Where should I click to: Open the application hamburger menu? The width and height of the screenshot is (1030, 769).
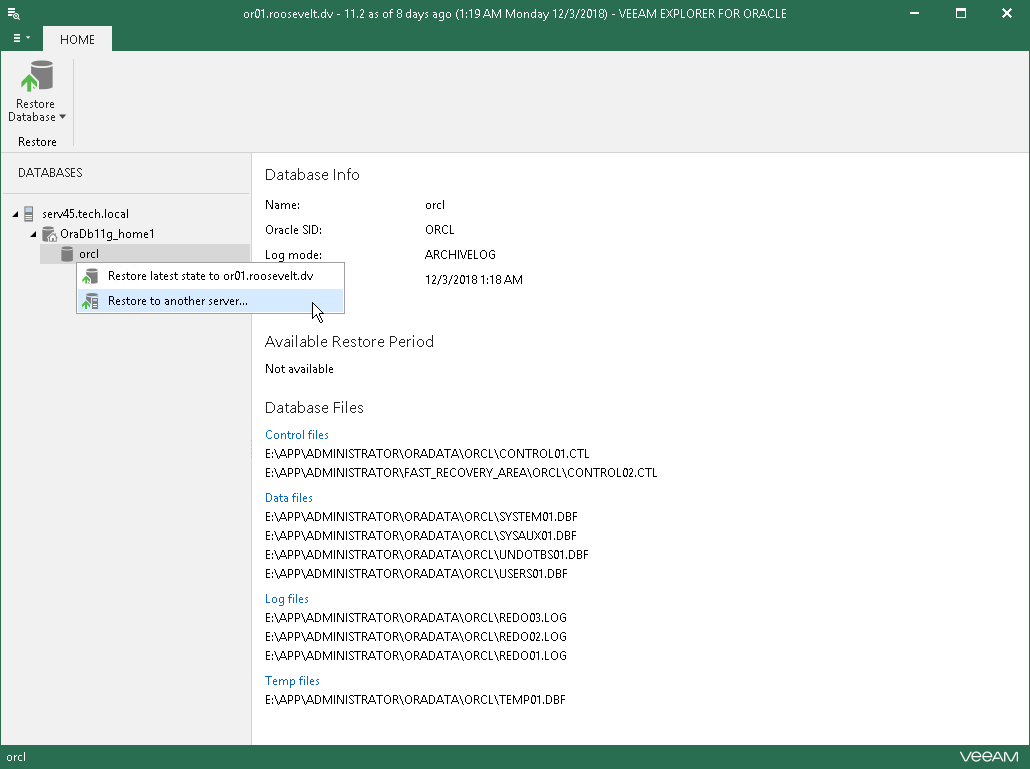click(x=20, y=39)
